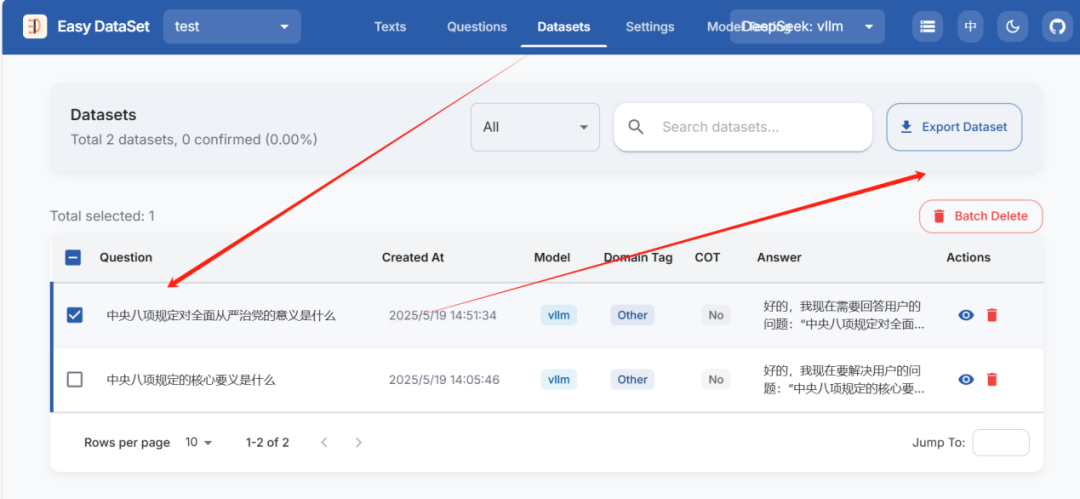This screenshot has width=1080, height=499.
Task: Click the Batch Delete button
Action: click(981, 216)
